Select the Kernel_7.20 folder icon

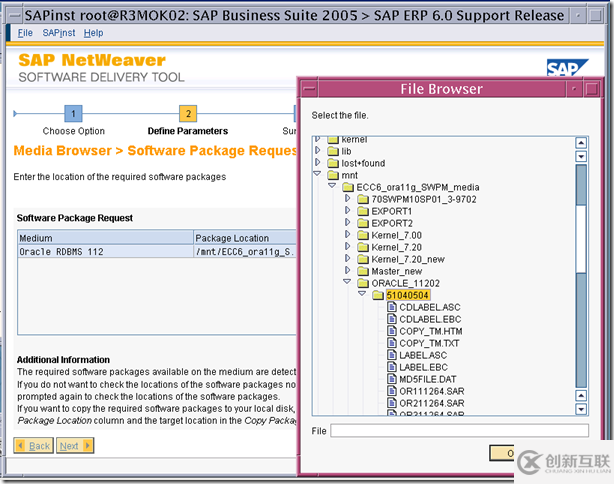[363, 247]
